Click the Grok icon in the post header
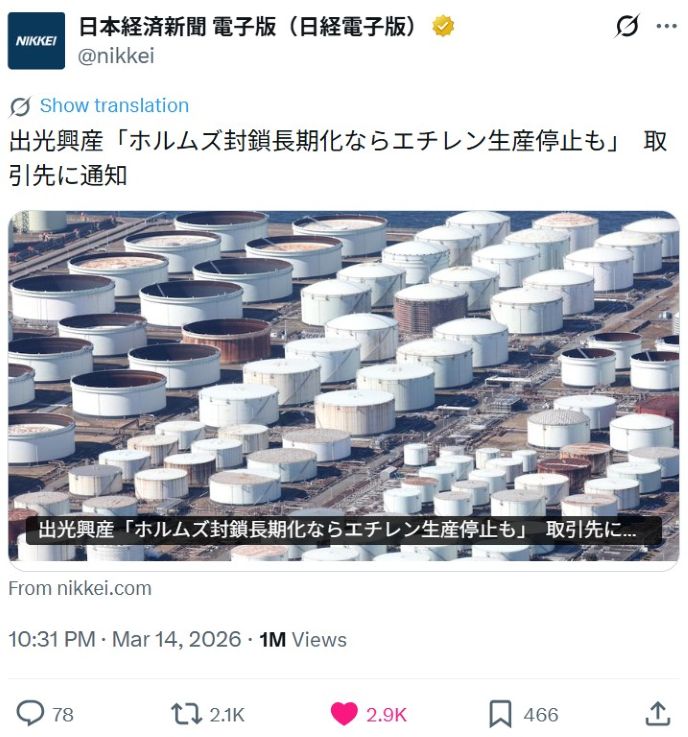The height and width of the screenshot is (737, 688). pos(627,26)
